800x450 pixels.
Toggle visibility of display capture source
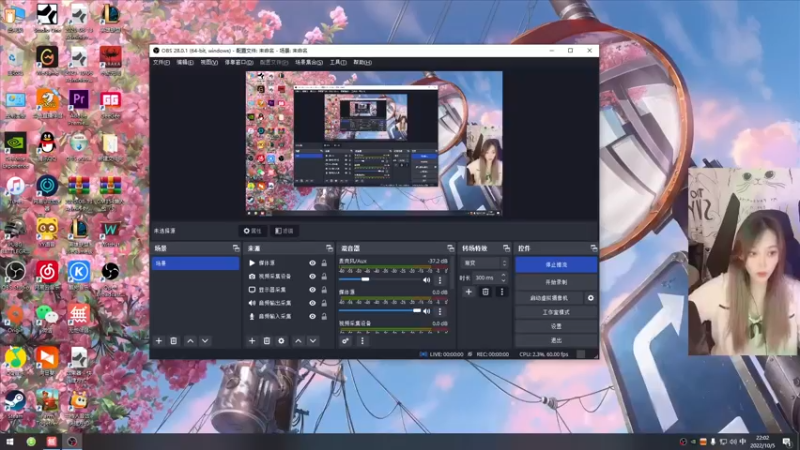[x=312, y=289]
